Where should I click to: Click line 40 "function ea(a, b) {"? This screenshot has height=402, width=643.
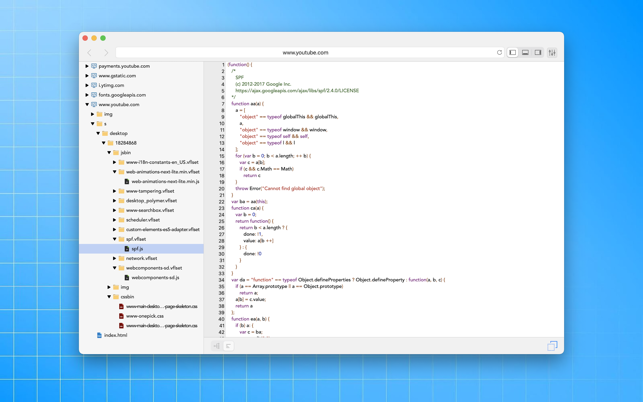coord(250,319)
